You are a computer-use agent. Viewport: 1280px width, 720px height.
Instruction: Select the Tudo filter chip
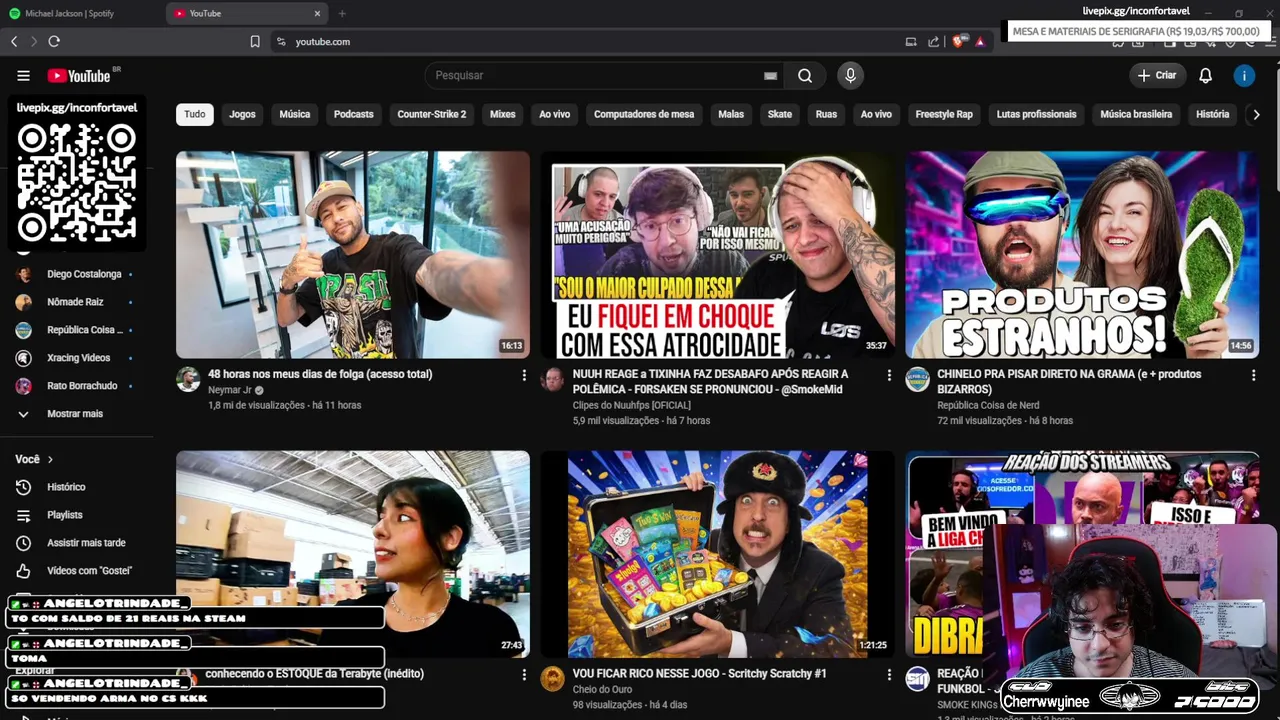[195, 114]
